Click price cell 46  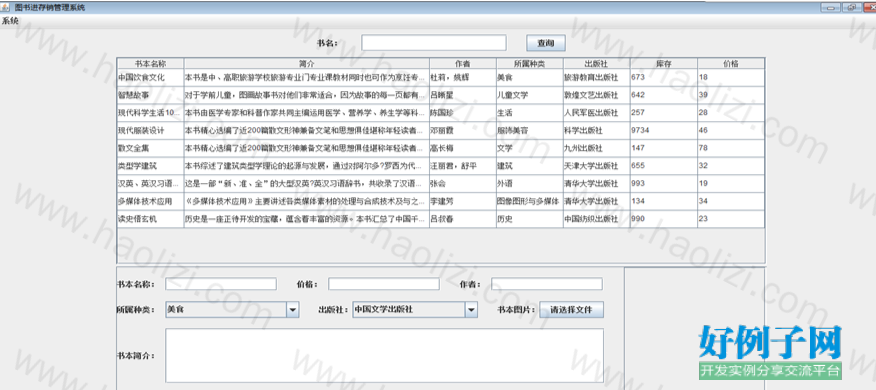(x=731, y=131)
